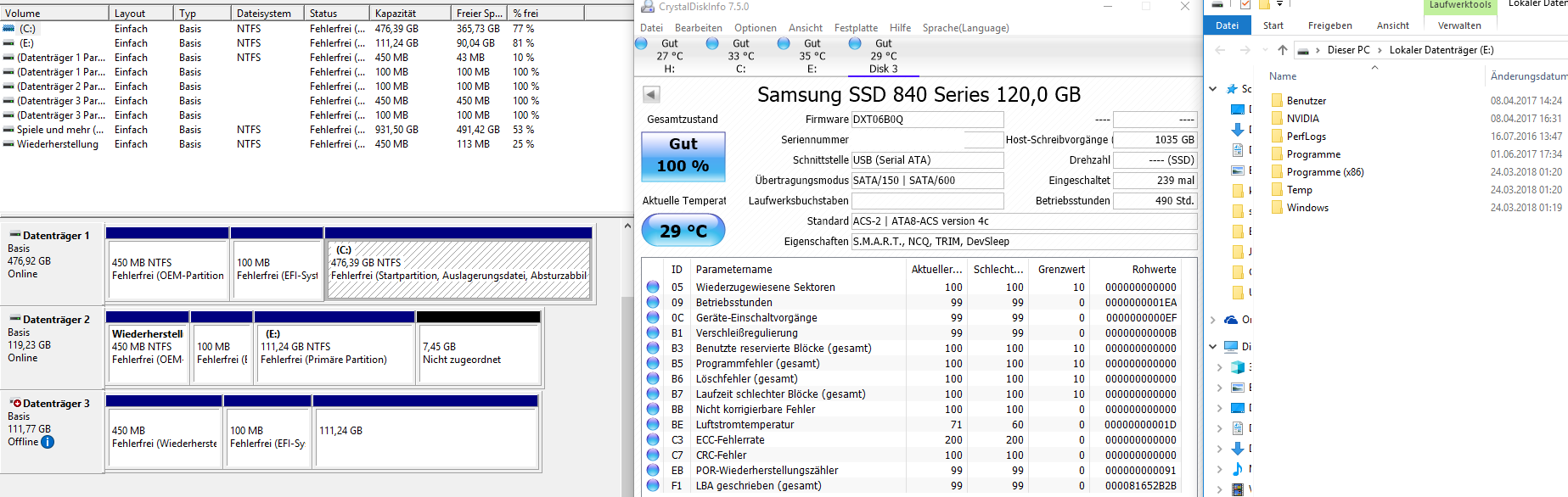1568x497 pixels.
Task: Click the Datenträger 1 disk icon
Action: pos(14,235)
